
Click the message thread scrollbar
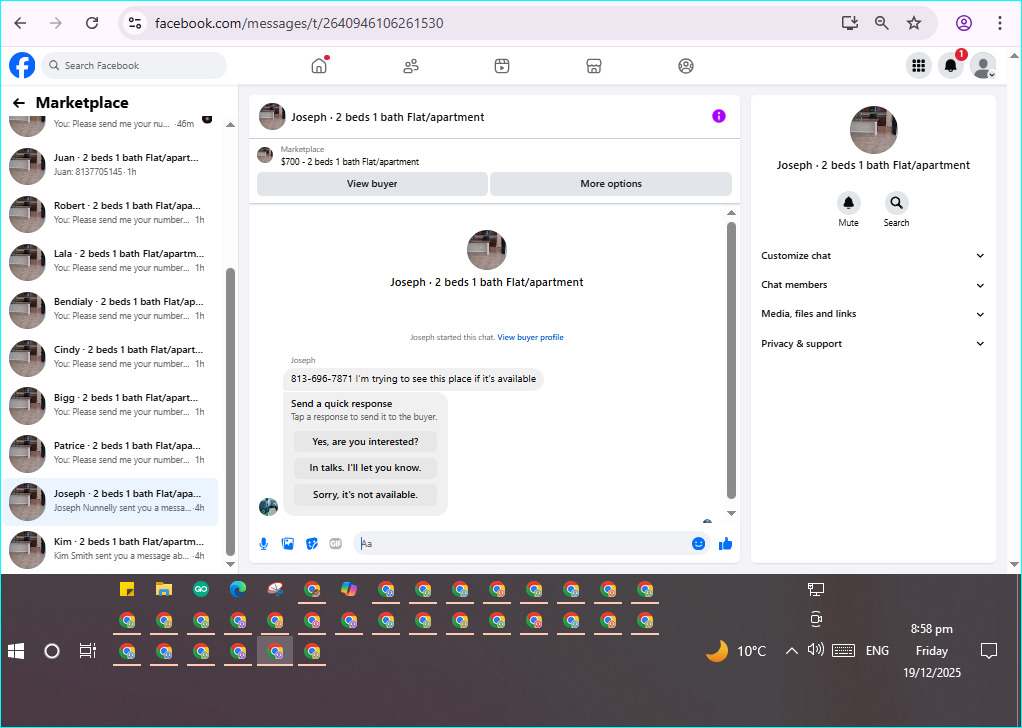click(x=731, y=360)
